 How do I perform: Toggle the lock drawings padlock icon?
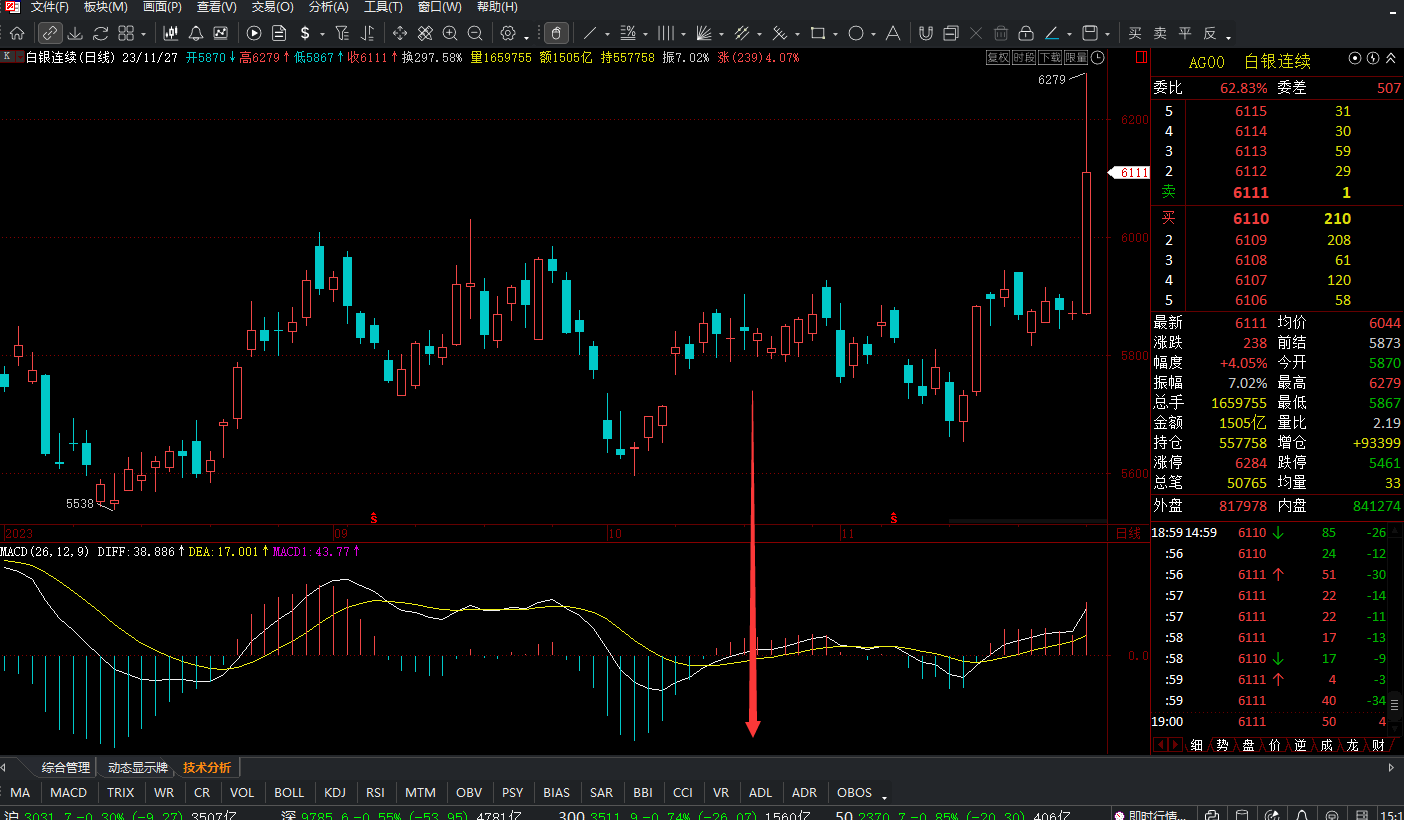1025,33
